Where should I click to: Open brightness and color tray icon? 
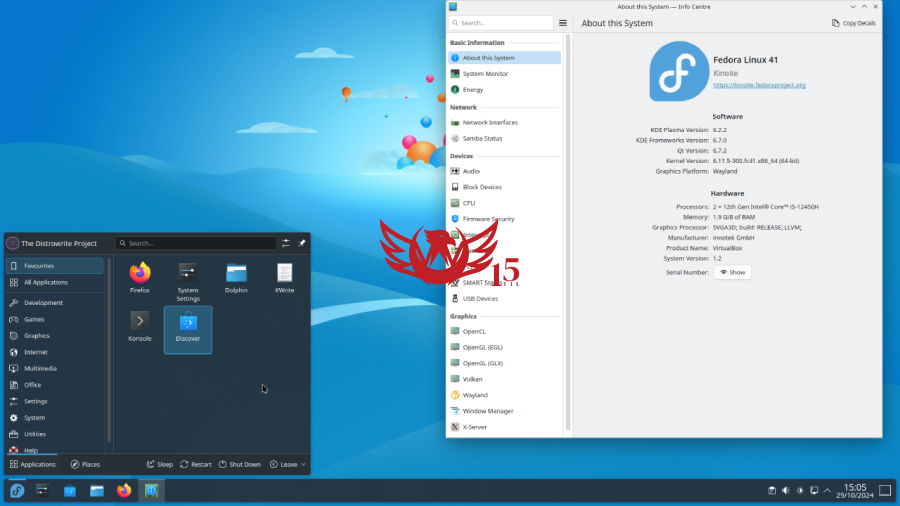[800, 491]
